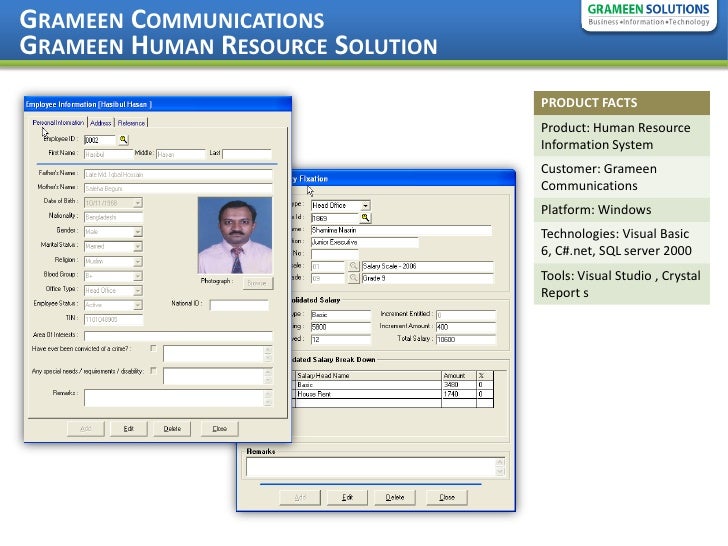Click the Nationality field
Screen dimensions: 728x546
[x=113, y=217]
